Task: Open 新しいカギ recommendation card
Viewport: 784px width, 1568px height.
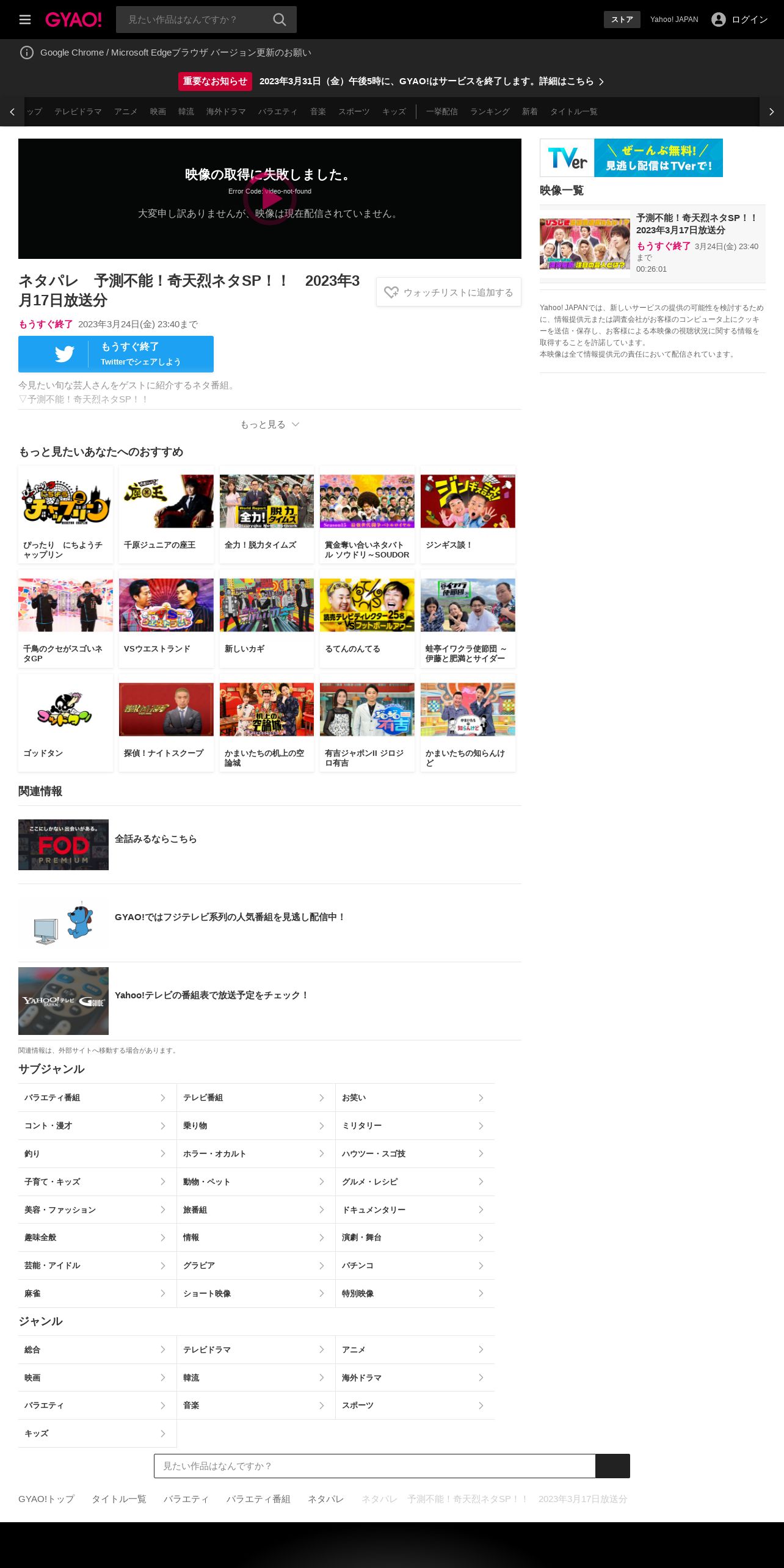Action: click(267, 619)
